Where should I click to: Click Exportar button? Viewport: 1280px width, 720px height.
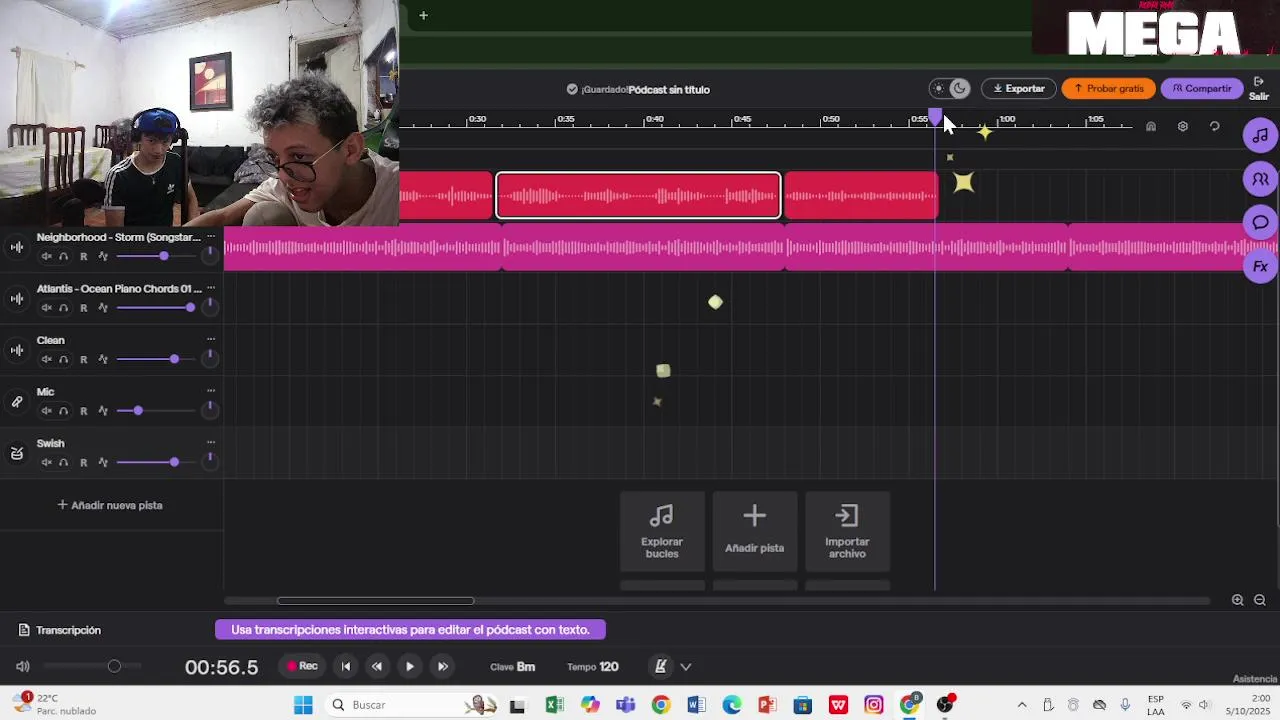click(1018, 89)
